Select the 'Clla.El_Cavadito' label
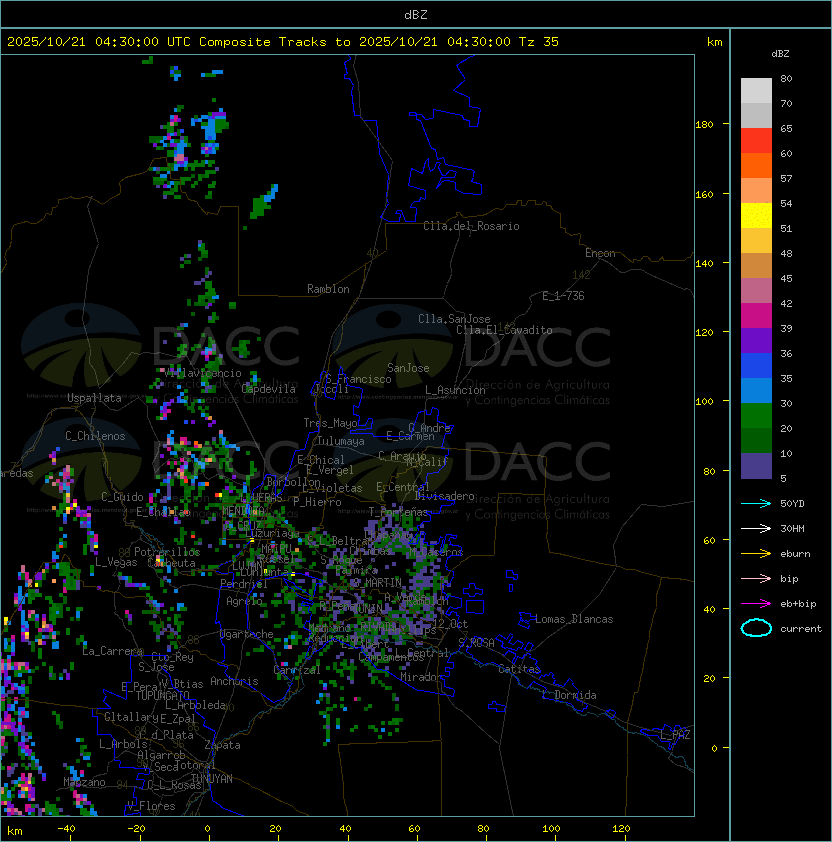Image resolution: width=832 pixels, height=842 pixels. [x=504, y=330]
